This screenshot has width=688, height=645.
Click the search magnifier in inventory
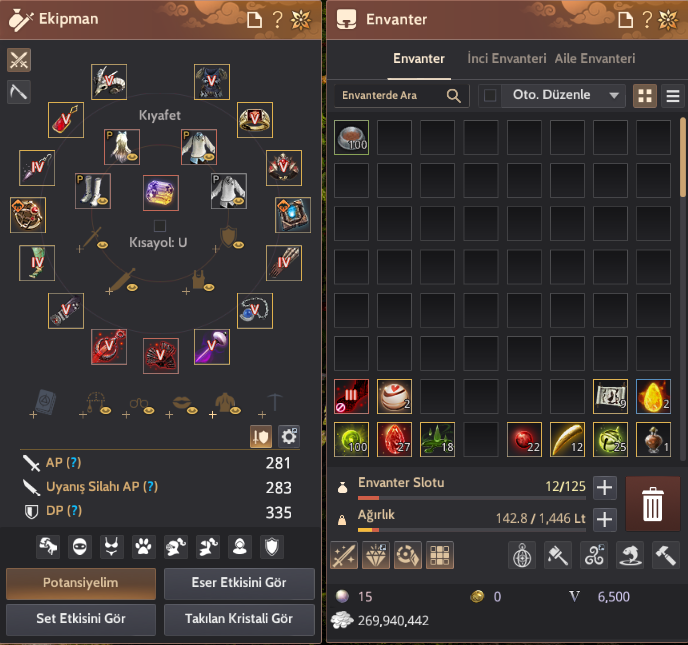point(454,96)
